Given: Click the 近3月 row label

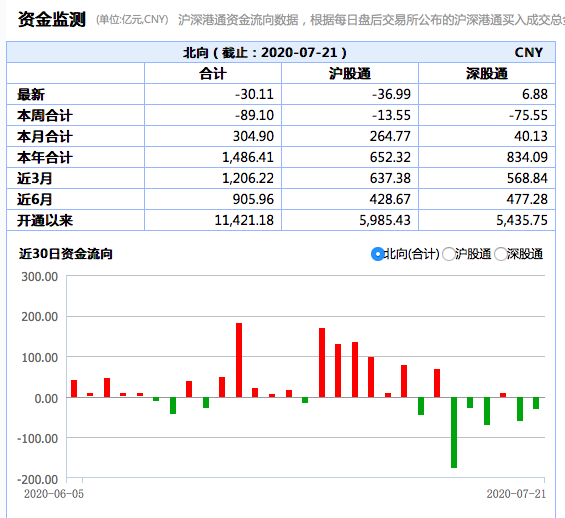Looking at the screenshot, I should [35, 178].
